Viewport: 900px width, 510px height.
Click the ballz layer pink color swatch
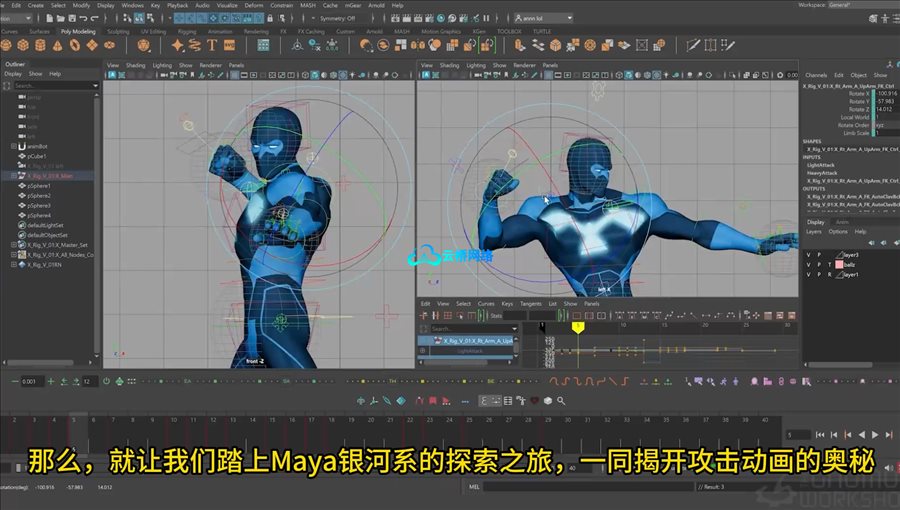click(x=838, y=265)
